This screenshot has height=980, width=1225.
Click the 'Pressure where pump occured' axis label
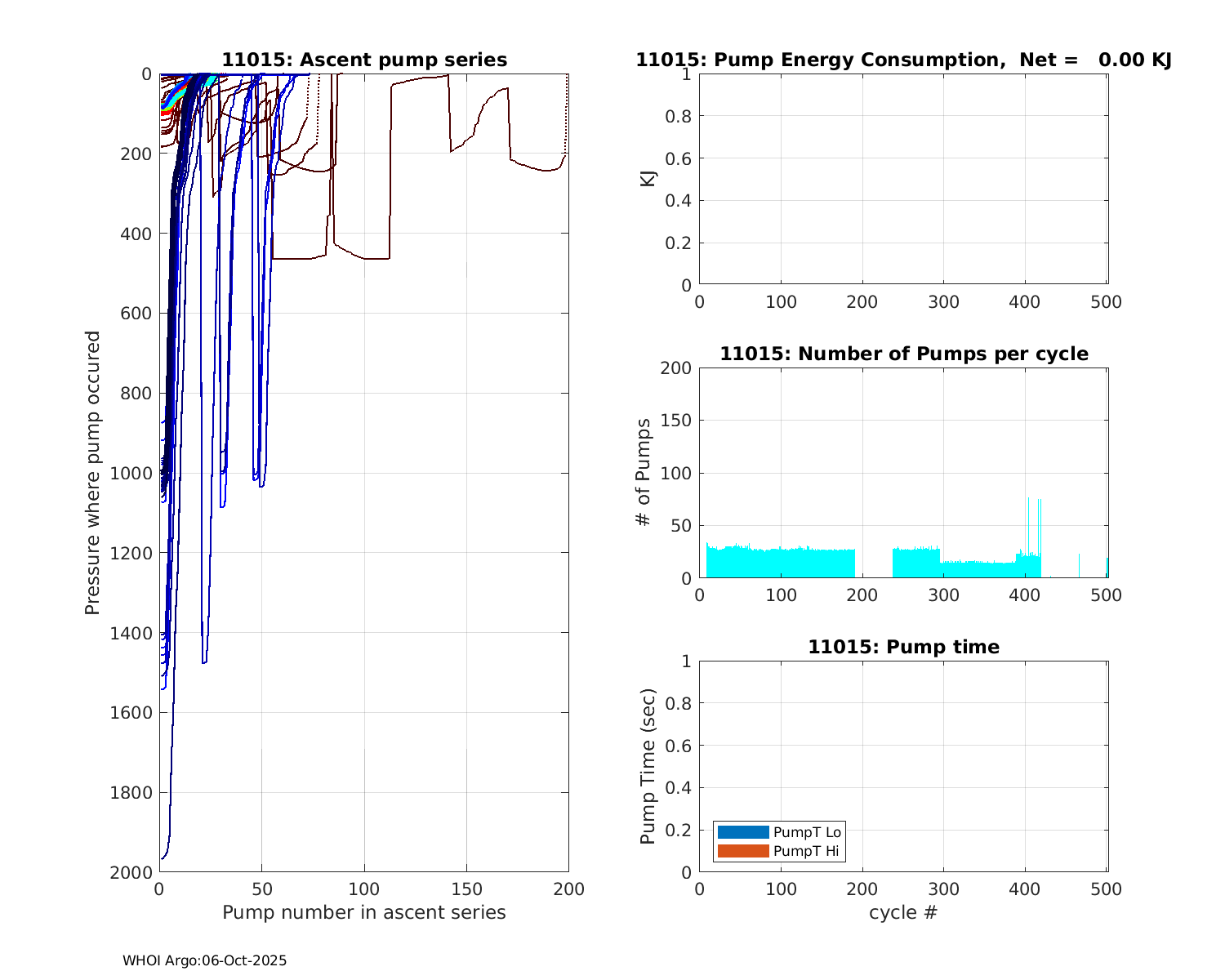coord(92,473)
